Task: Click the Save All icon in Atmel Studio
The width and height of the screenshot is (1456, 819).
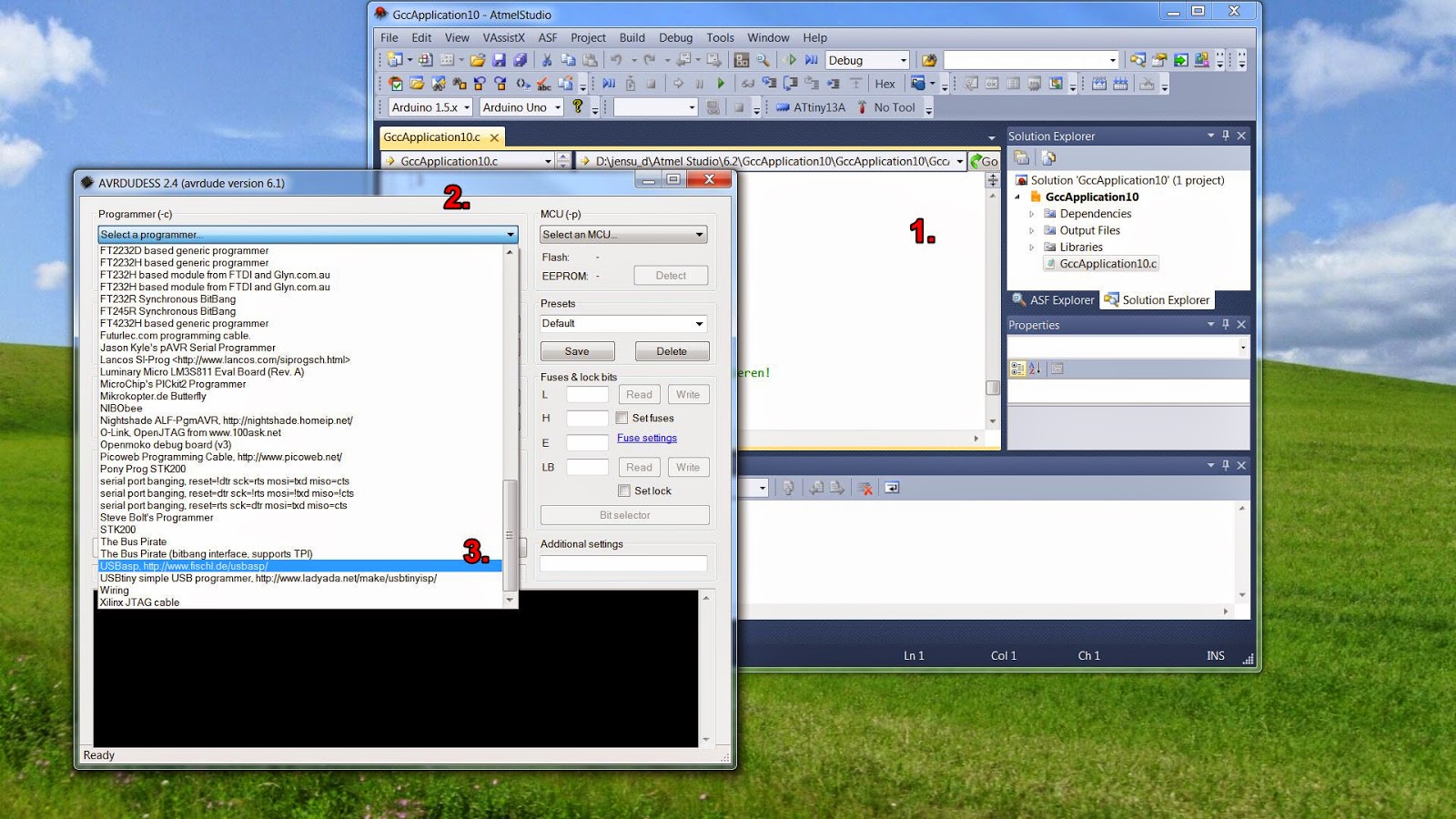Action: (520, 60)
